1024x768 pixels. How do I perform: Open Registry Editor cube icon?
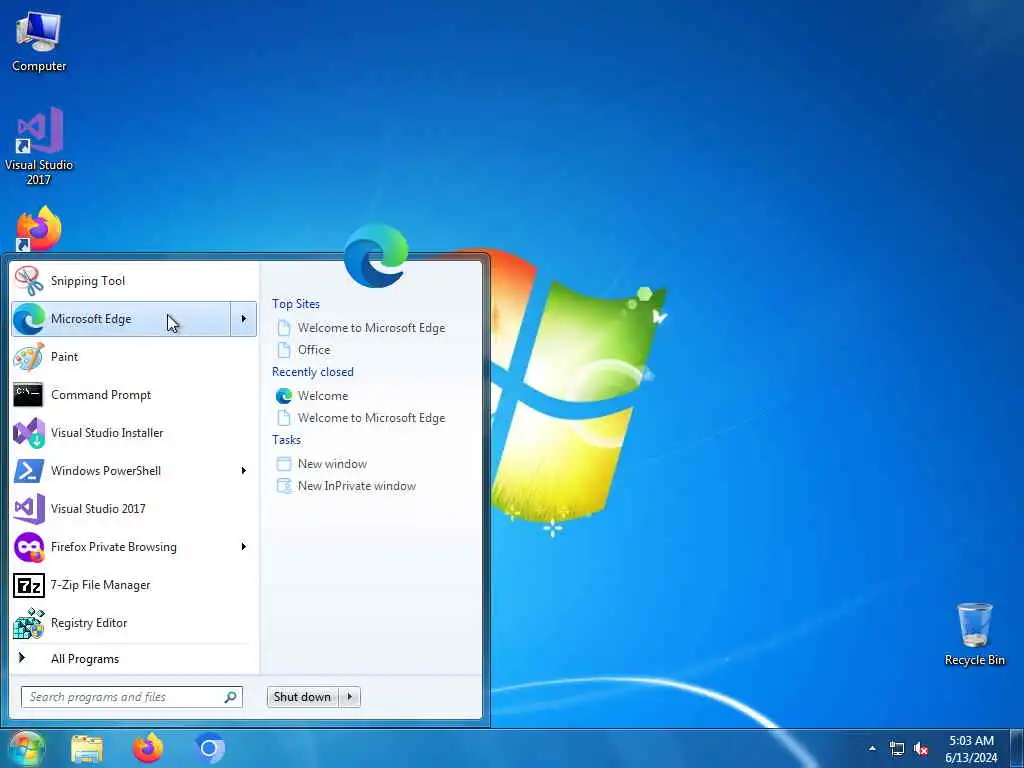click(29, 623)
